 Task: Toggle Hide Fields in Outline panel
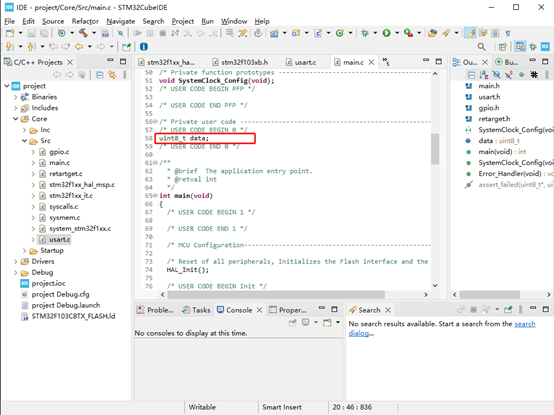(496, 75)
